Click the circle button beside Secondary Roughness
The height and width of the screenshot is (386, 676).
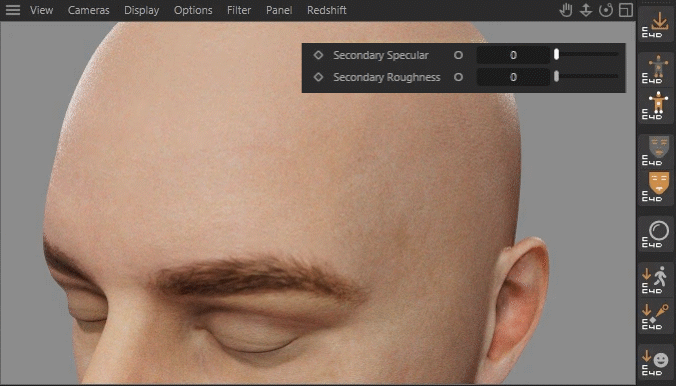pyautogui.click(x=458, y=77)
